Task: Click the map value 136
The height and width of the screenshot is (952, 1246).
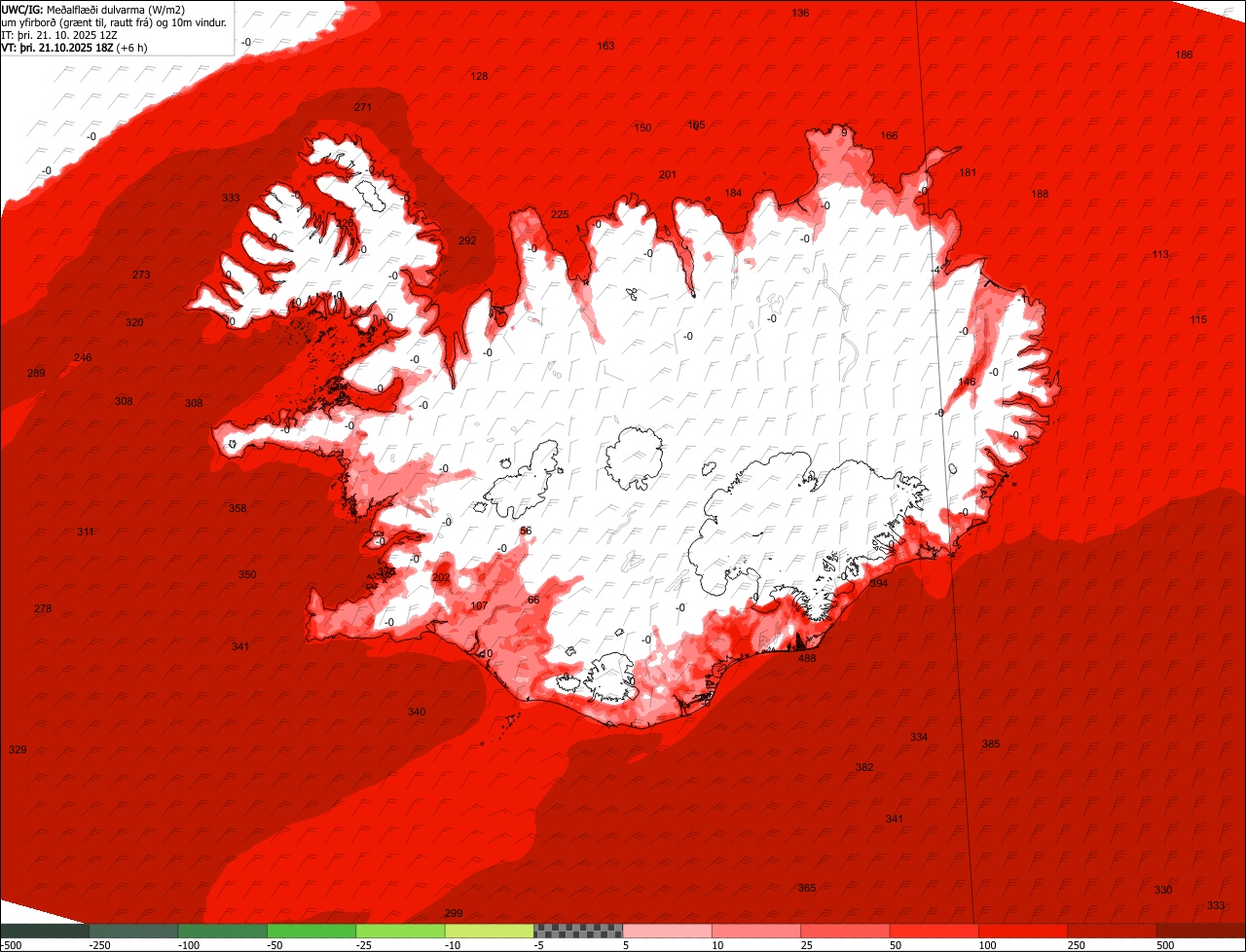Action: (x=800, y=13)
